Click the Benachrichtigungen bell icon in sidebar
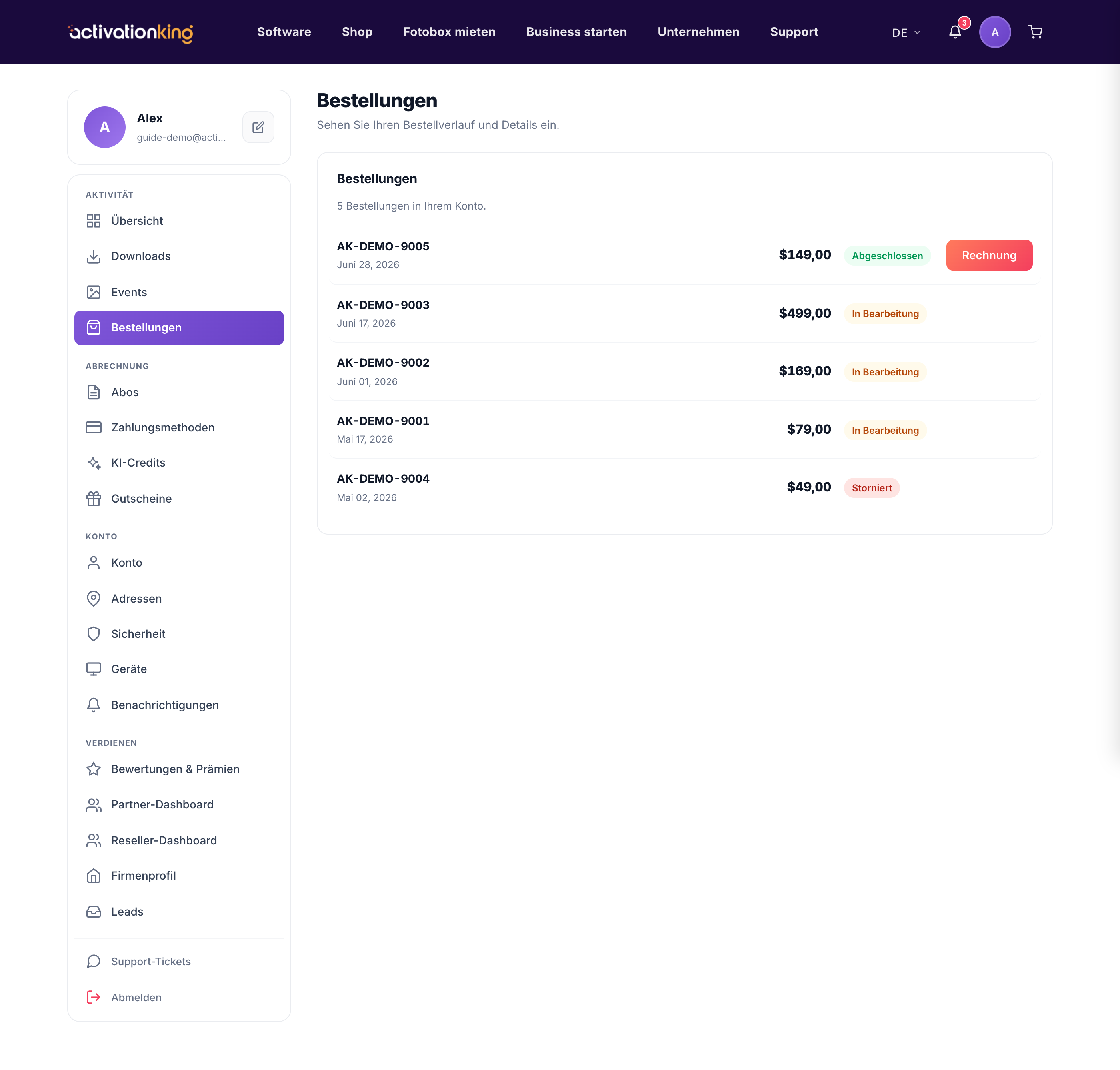Viewport: 1120px width, 1070px height. click(x=94, y=705)
